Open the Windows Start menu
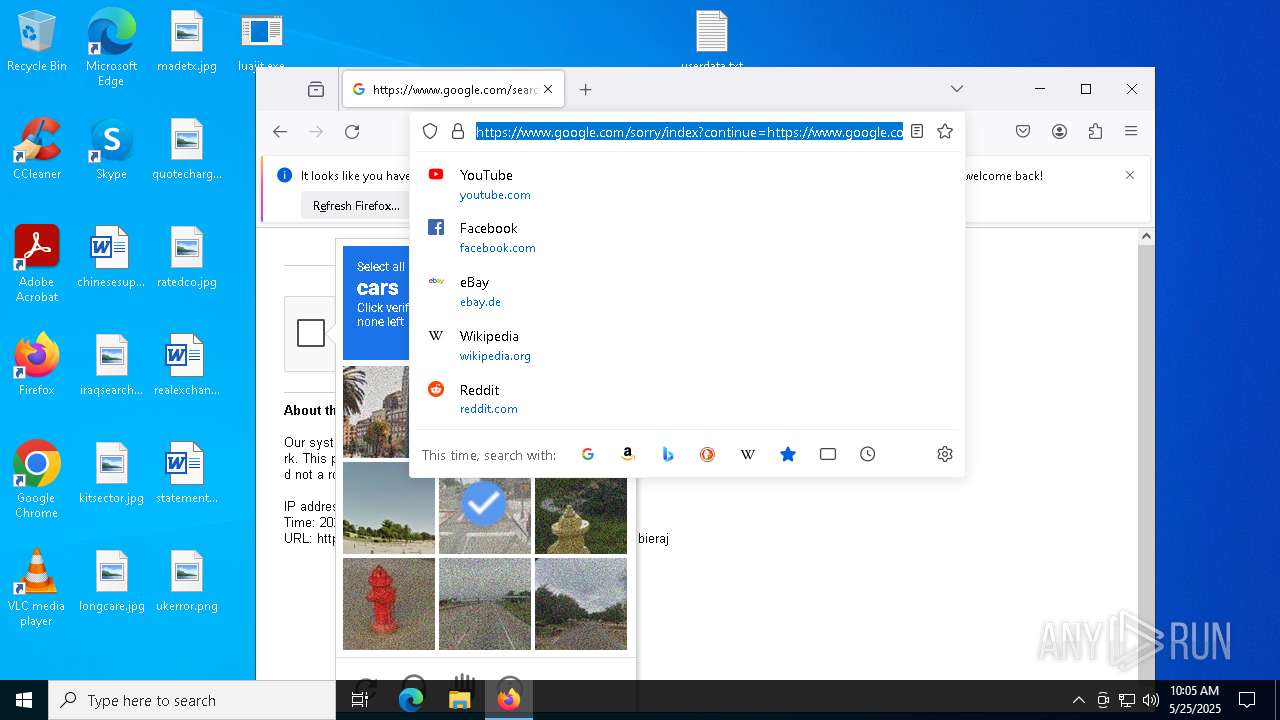This screenshot has height=720, width=1280. (x=24, y=700)
